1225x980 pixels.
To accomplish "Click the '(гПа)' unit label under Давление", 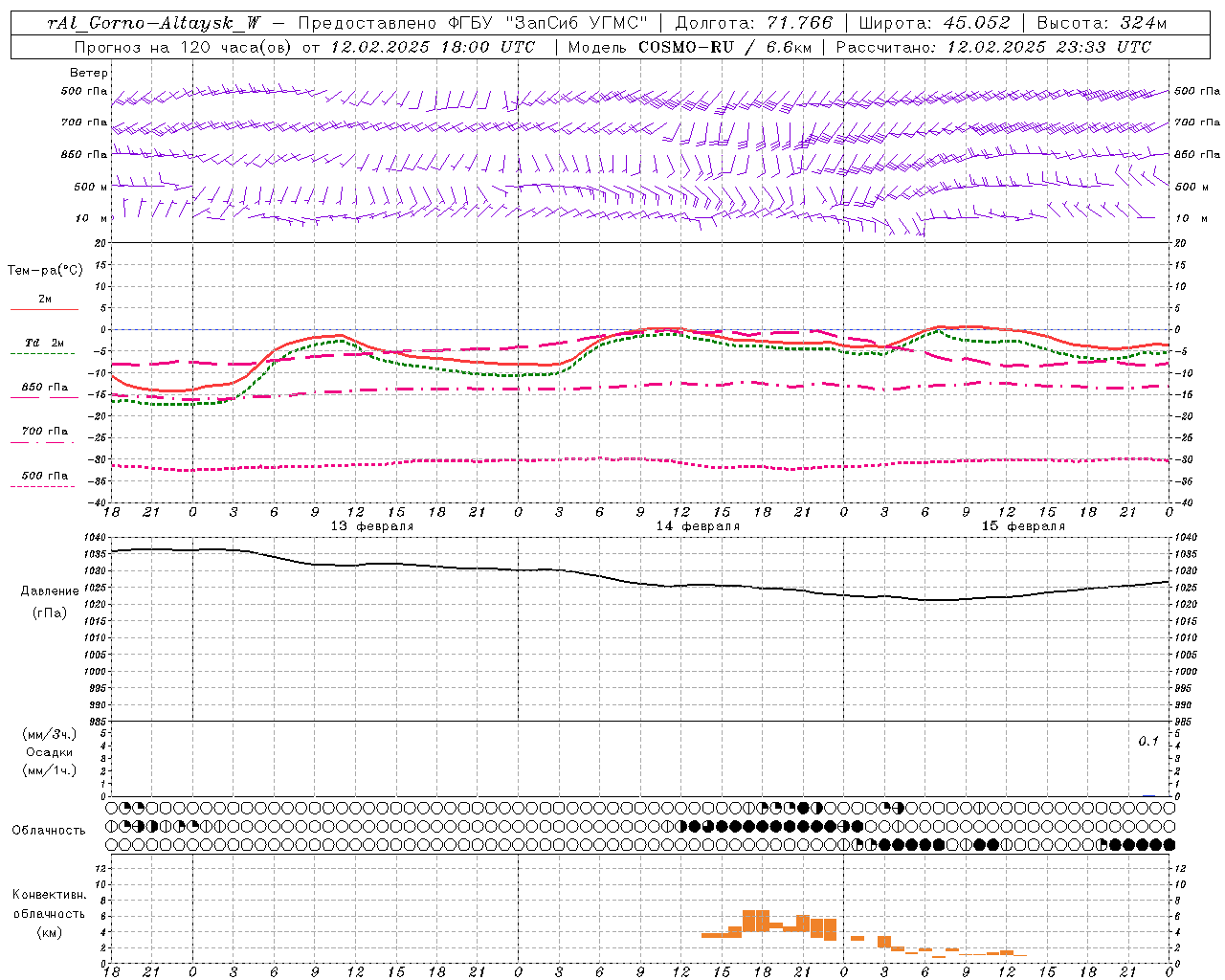I will [x=50, y=612].
